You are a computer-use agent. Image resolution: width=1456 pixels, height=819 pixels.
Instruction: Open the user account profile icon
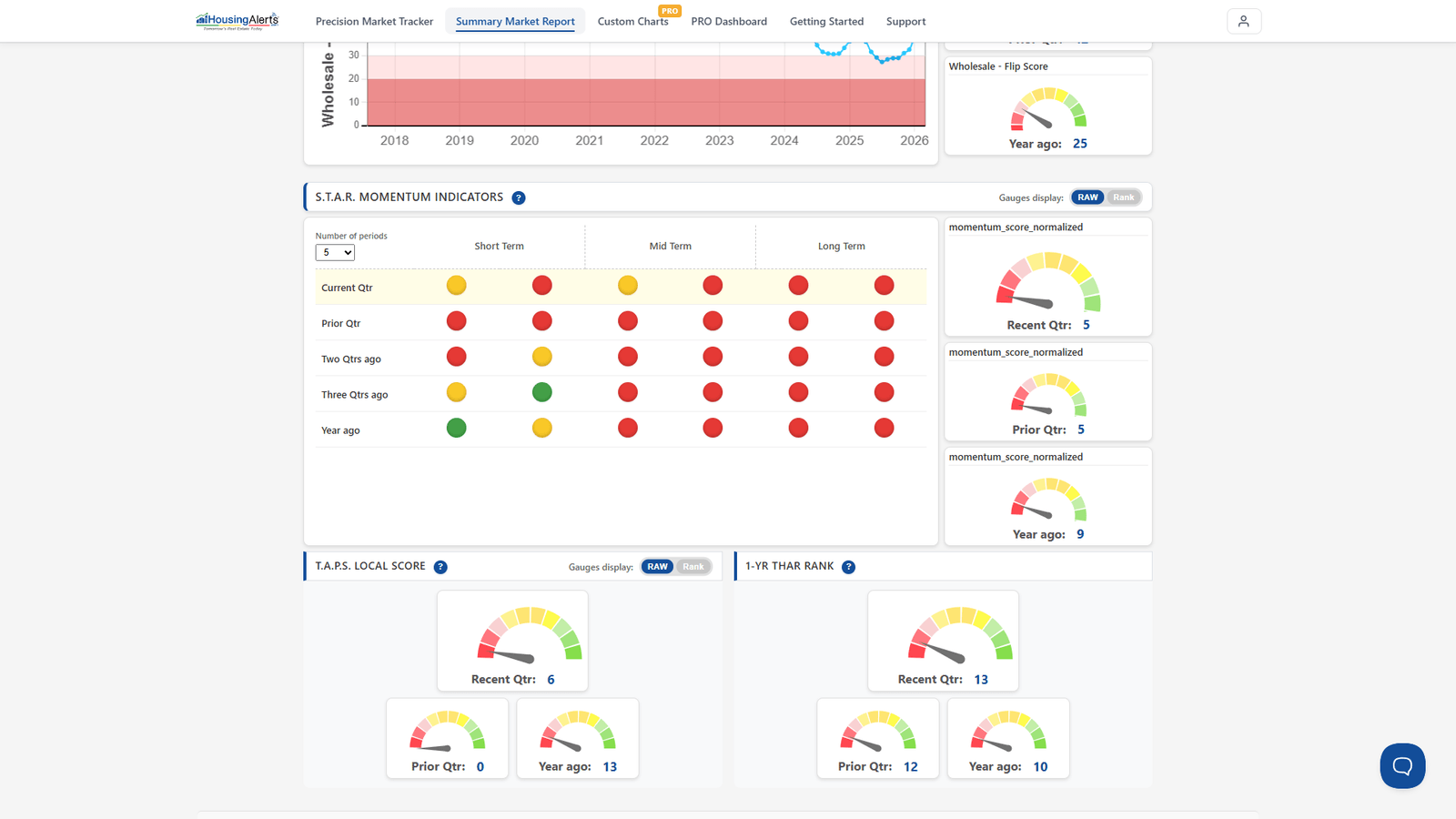1244,21
